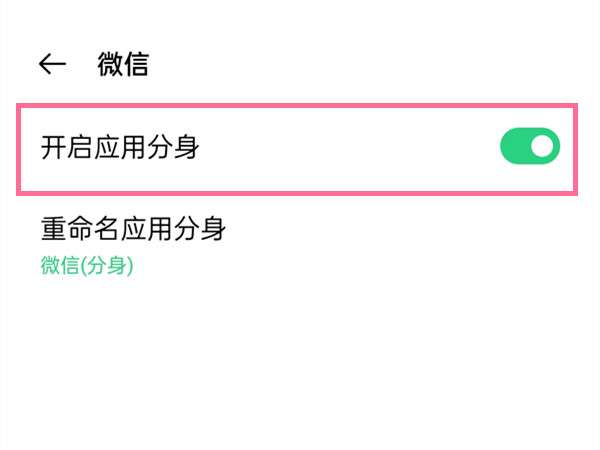Image resolution: width=600 pixels, height=450 pixels.
Task: Disable the green app clone switch
Action: pos(529,148)
